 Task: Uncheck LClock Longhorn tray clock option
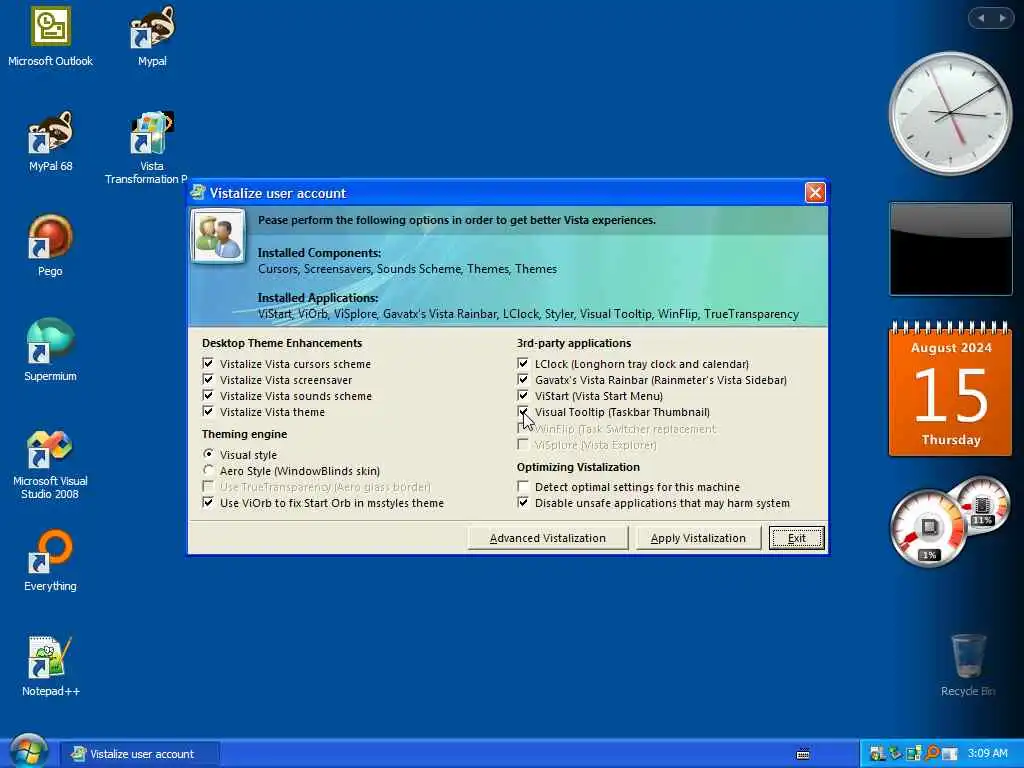coord(522,363)
